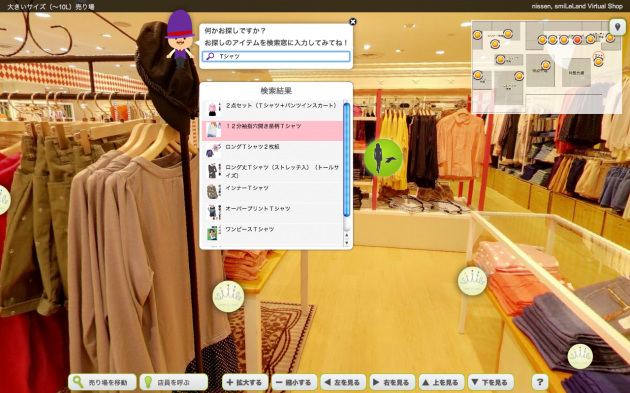
Task: Click the red highlighted dot on minimap
Action: (577, 40)
